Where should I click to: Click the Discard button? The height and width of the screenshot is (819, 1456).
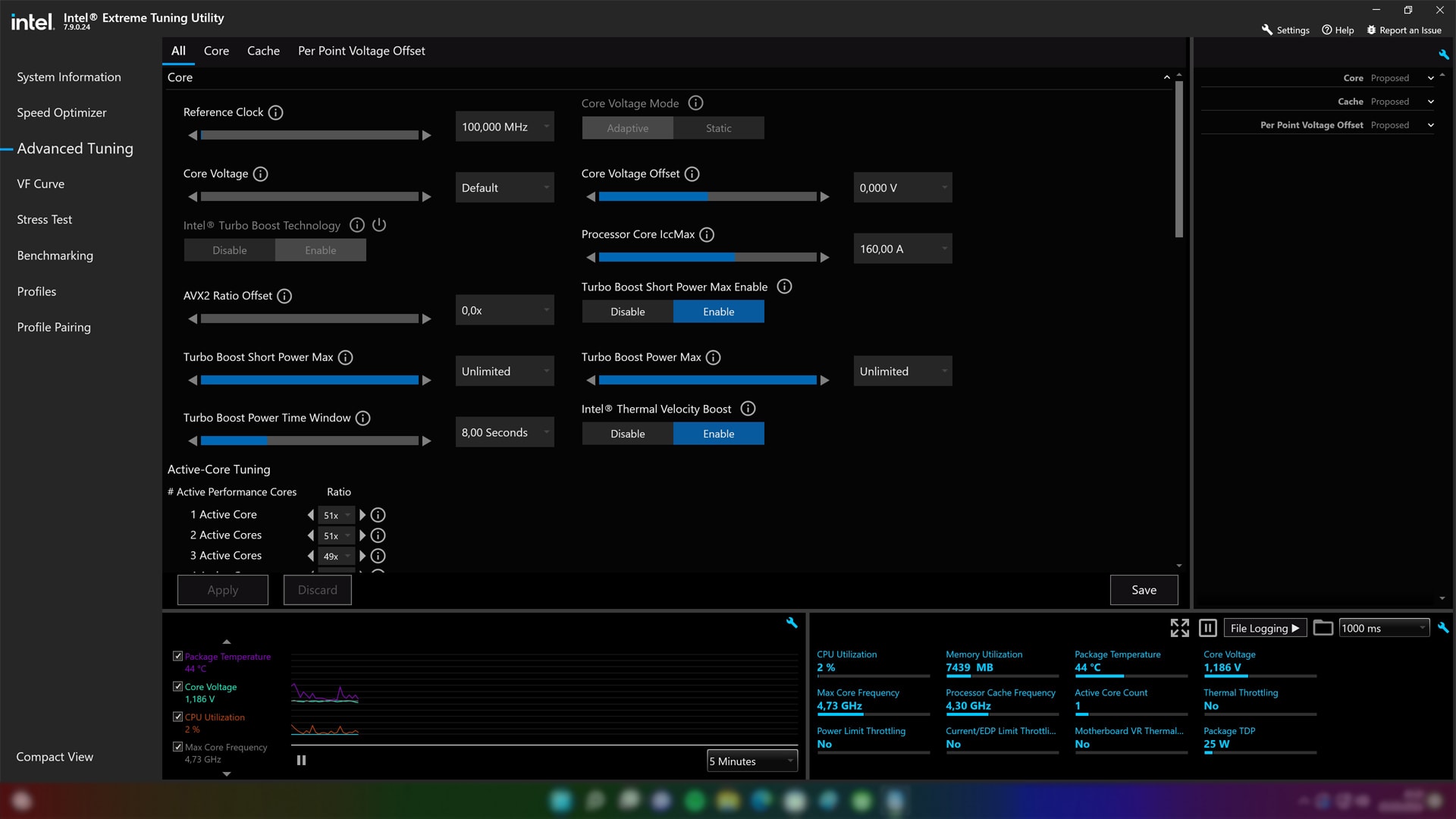318,590
